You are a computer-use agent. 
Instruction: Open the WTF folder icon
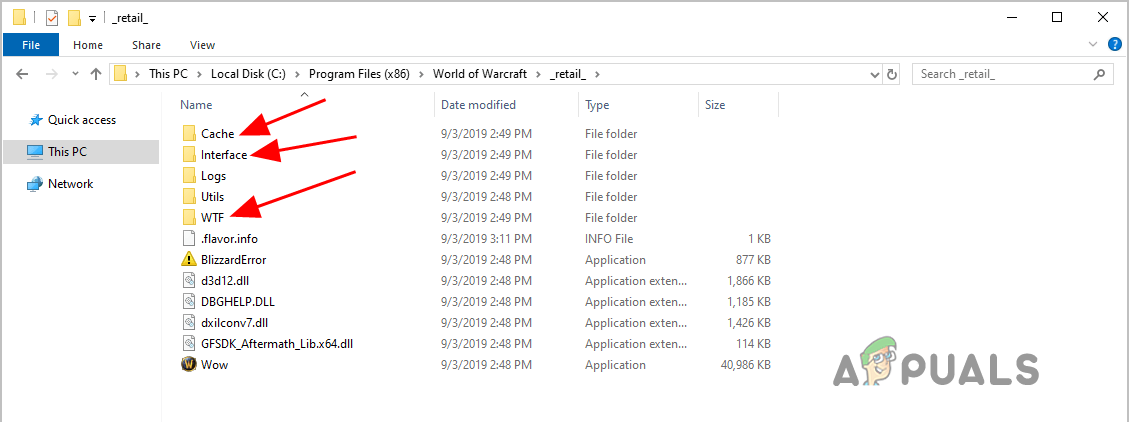click(189, 218)
